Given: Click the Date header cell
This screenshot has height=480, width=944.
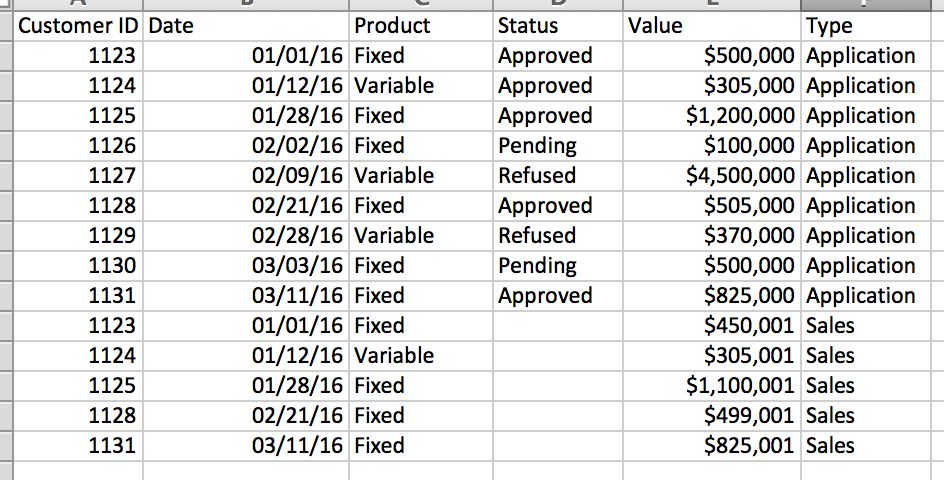Looking at the screenshot, I should (x=247, y=26).
